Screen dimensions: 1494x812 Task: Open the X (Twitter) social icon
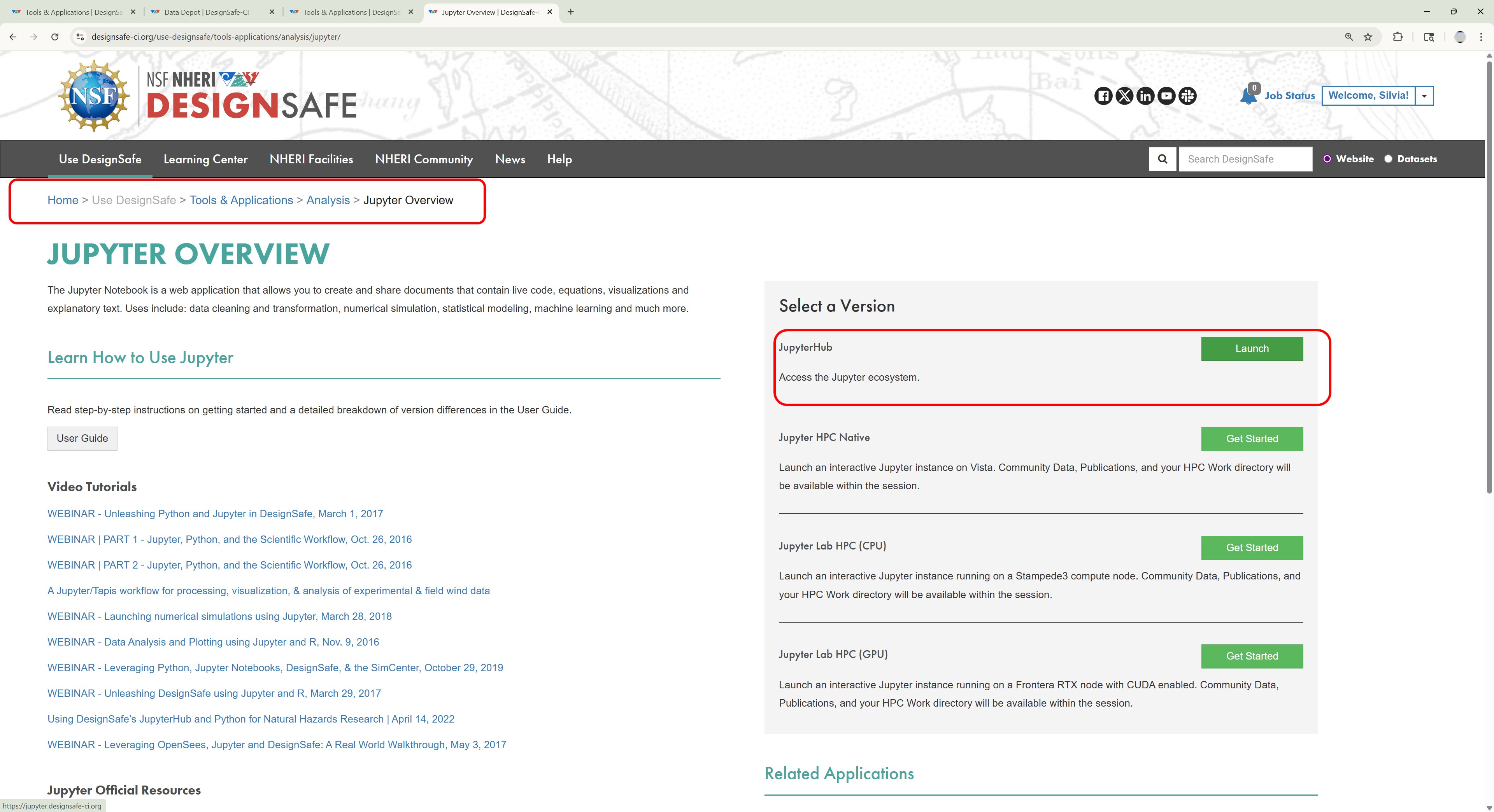1124,96
